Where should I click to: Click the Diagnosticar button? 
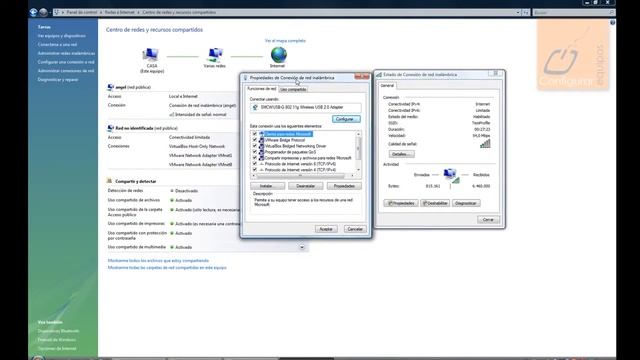pyautogui.click(x=466, y=203)
